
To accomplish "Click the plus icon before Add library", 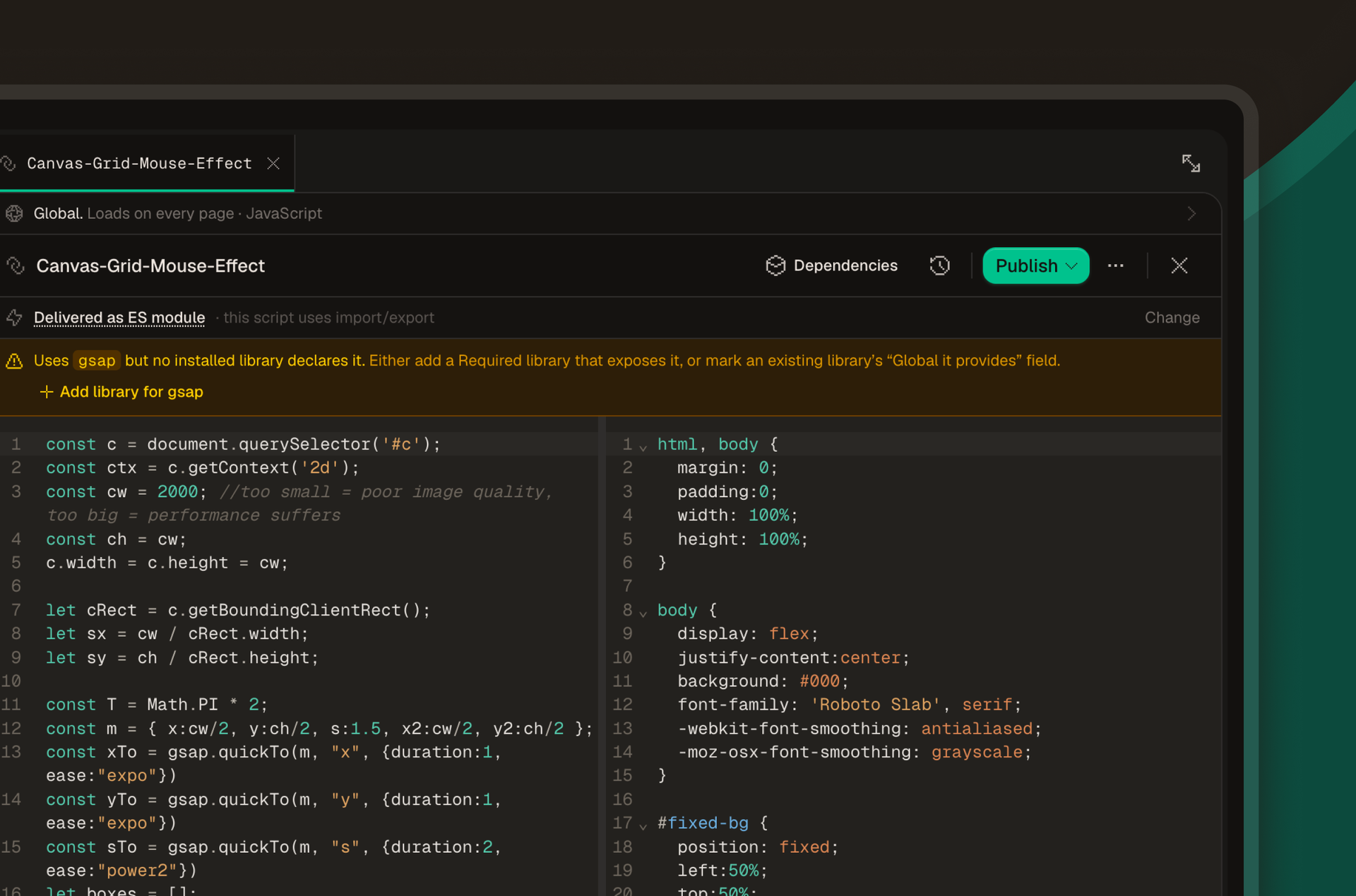I will [x=47, y=392].
